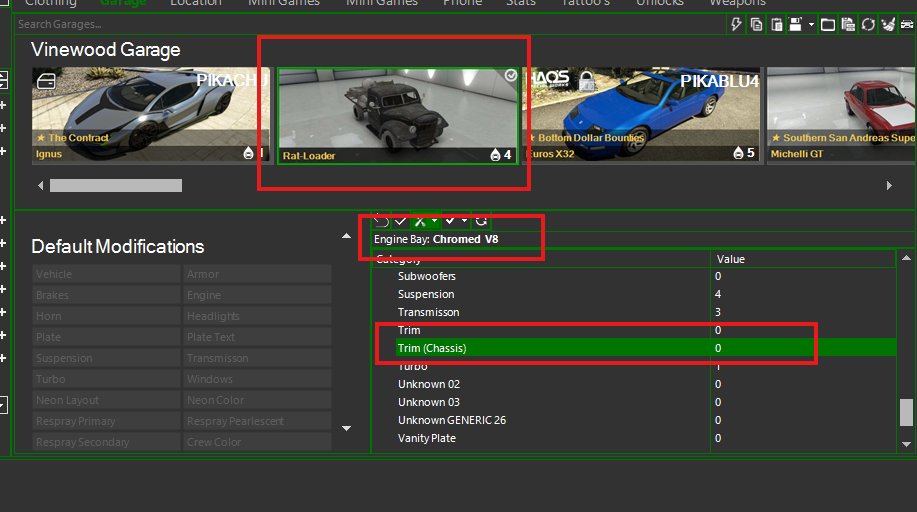The height and width of the screenshot is (512, 917).
Task: Select the Rat-Loader vehicle thumbnail
Action: tap(398, 116)
